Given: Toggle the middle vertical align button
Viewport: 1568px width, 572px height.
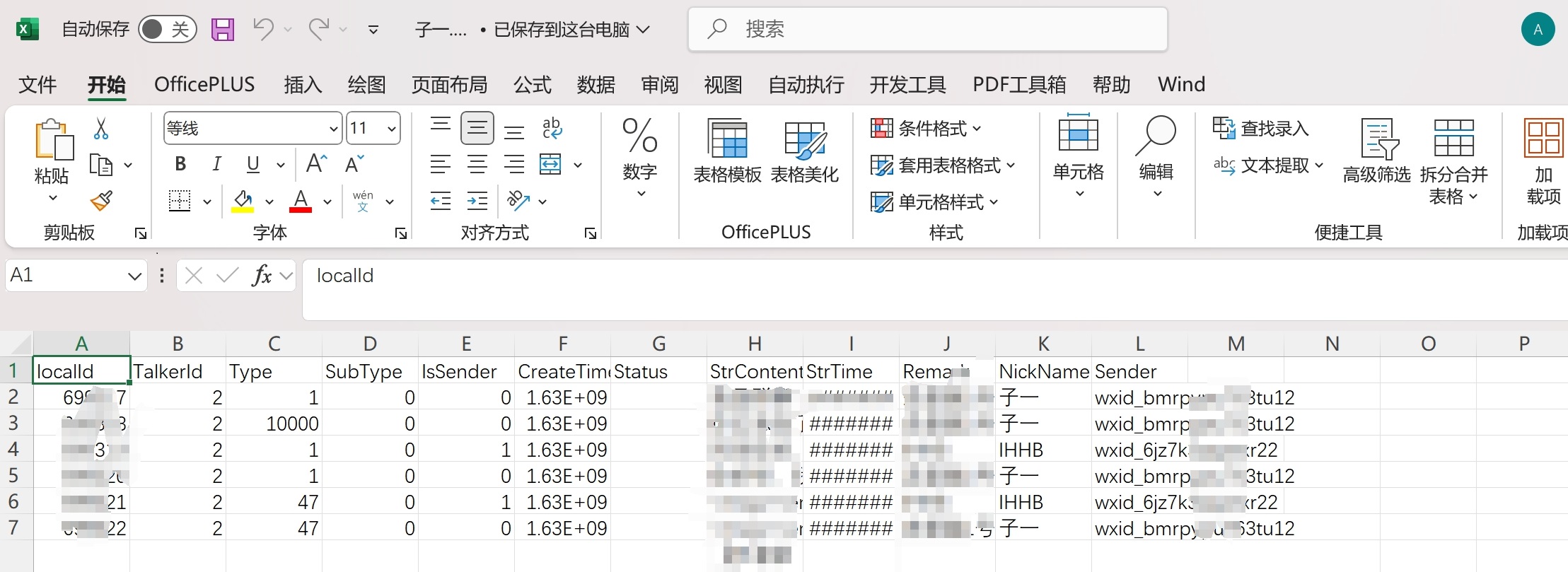Looking at the screenshot, I should click(x=477, y=129).
